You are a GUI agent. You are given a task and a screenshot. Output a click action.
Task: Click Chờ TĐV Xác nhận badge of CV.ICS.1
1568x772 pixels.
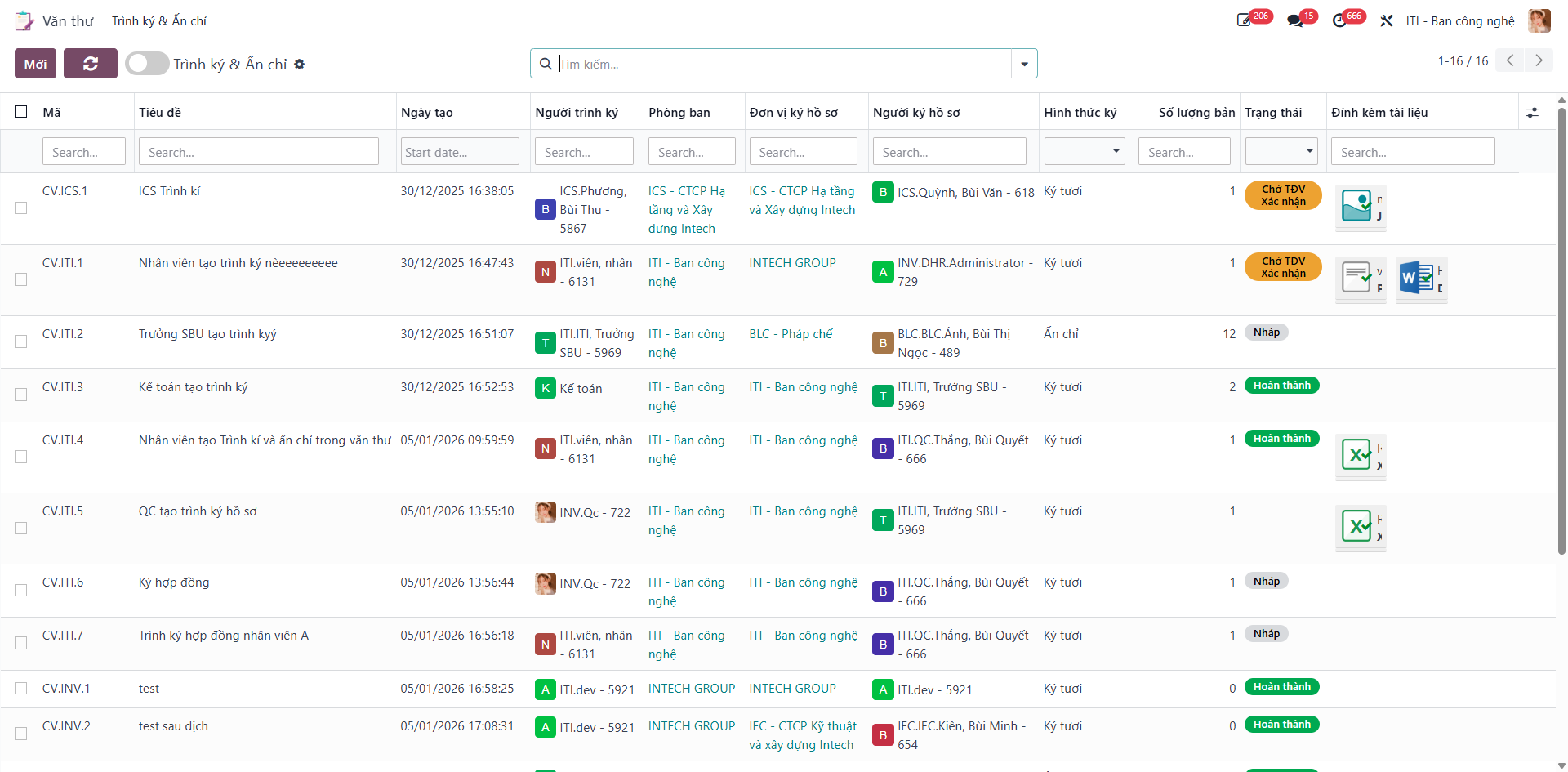pos(1283,195)
